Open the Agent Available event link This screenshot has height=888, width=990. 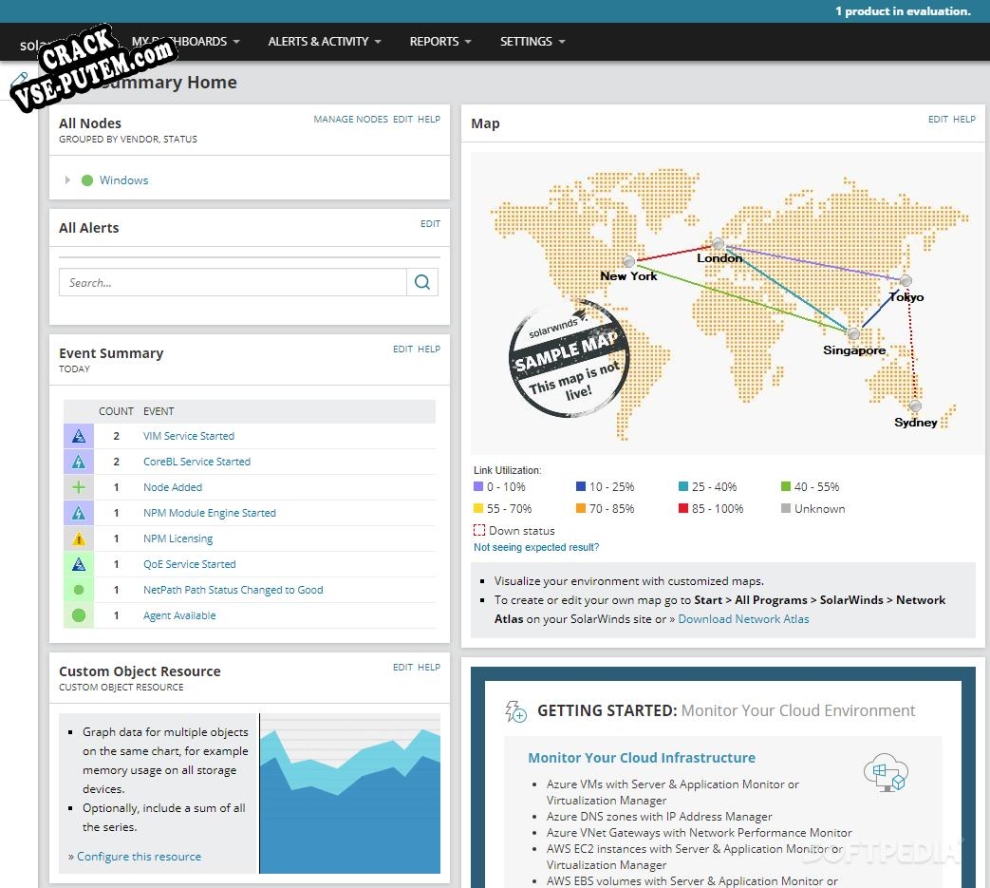coord(179,615)
